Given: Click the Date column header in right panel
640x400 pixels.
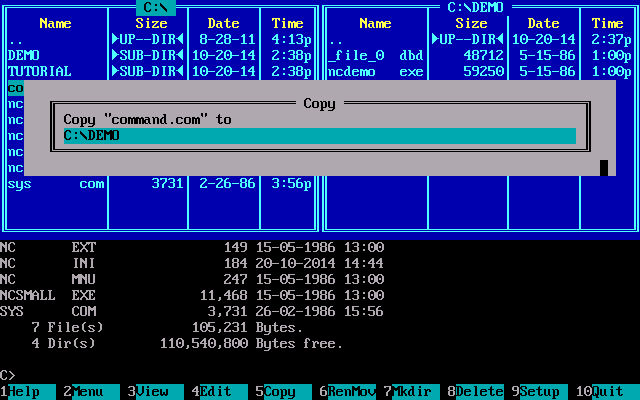Looking at the screenshot, I should tap(543, 23).
